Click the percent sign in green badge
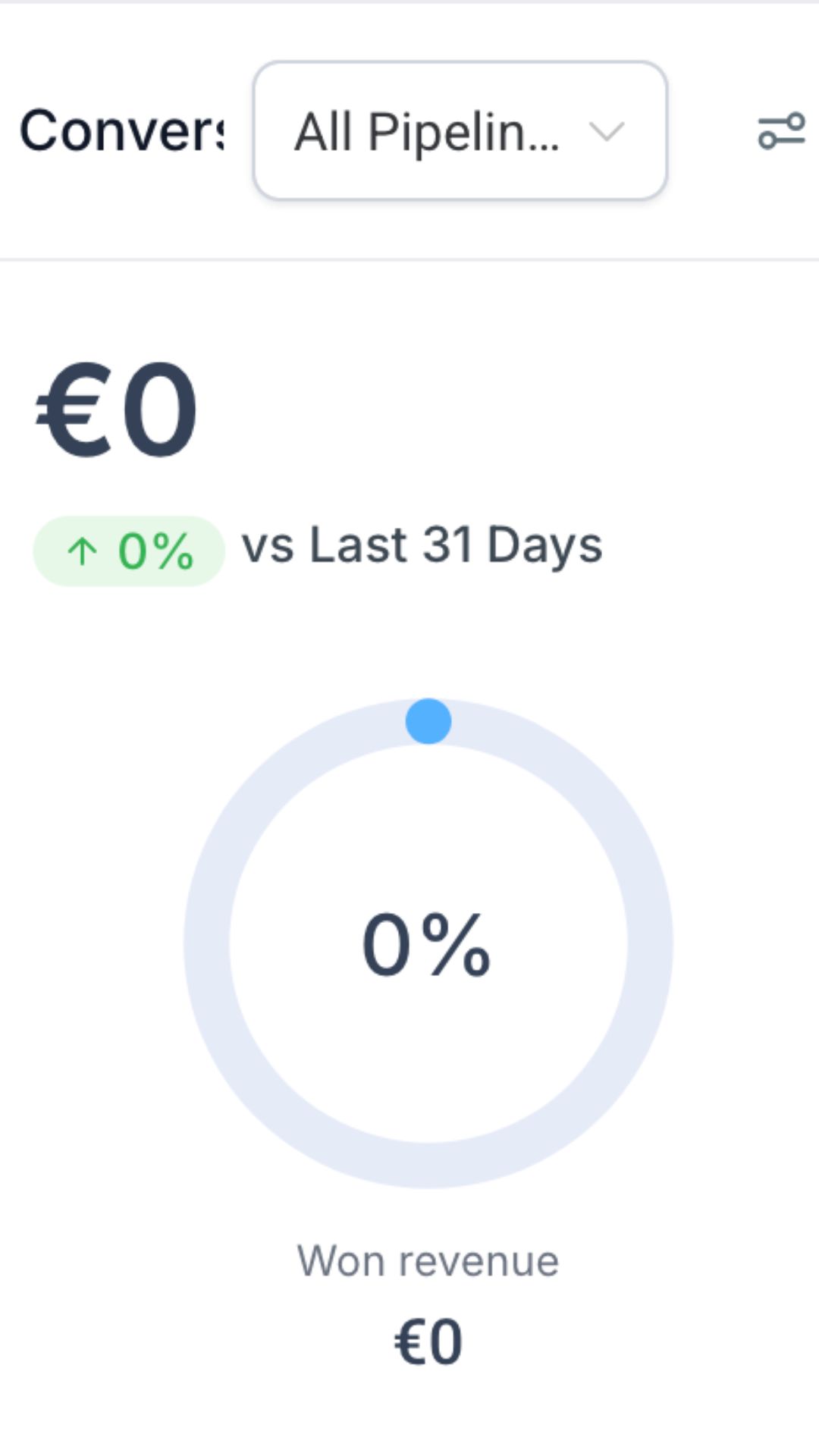 [174, 551]
